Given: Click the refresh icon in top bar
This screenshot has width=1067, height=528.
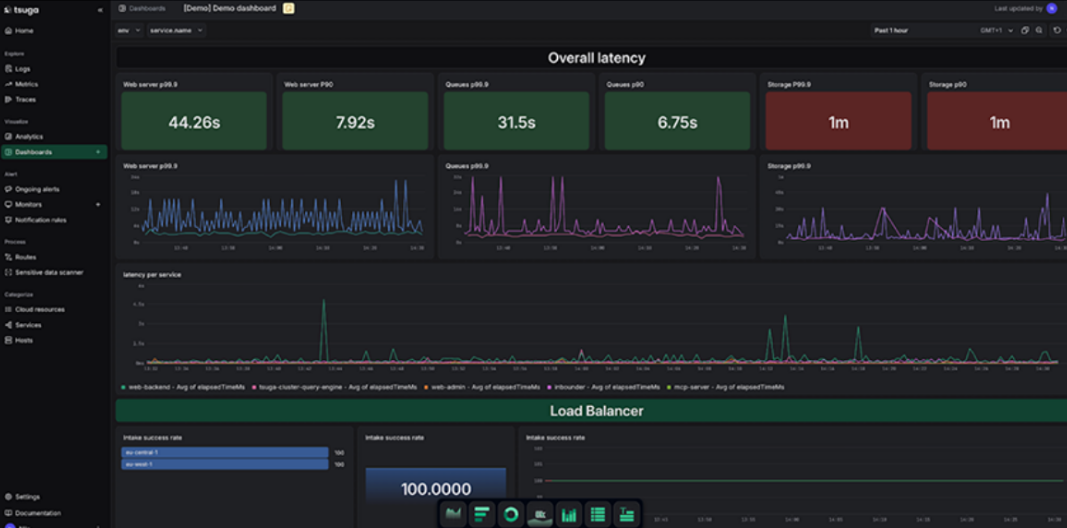Looking at the screenshot, I should coord(1057,30).
